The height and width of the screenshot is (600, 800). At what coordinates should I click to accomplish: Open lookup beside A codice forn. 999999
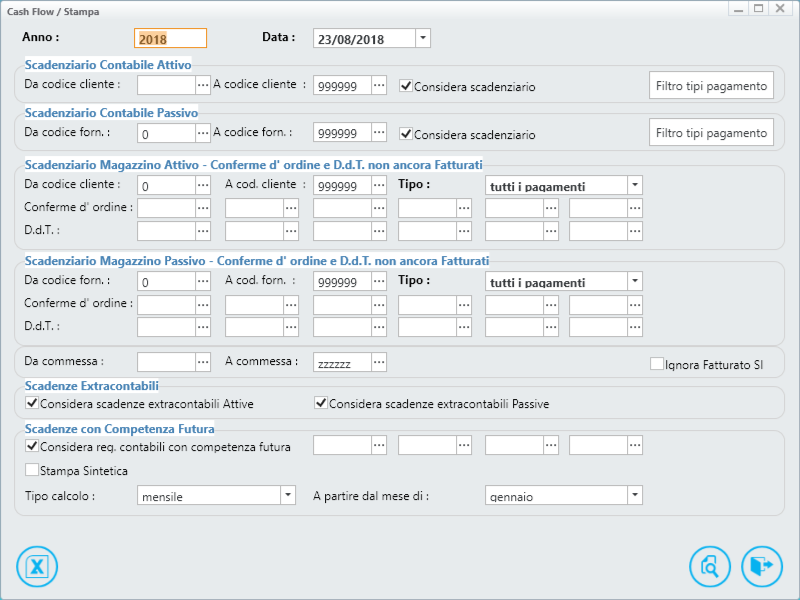[379, 133]
